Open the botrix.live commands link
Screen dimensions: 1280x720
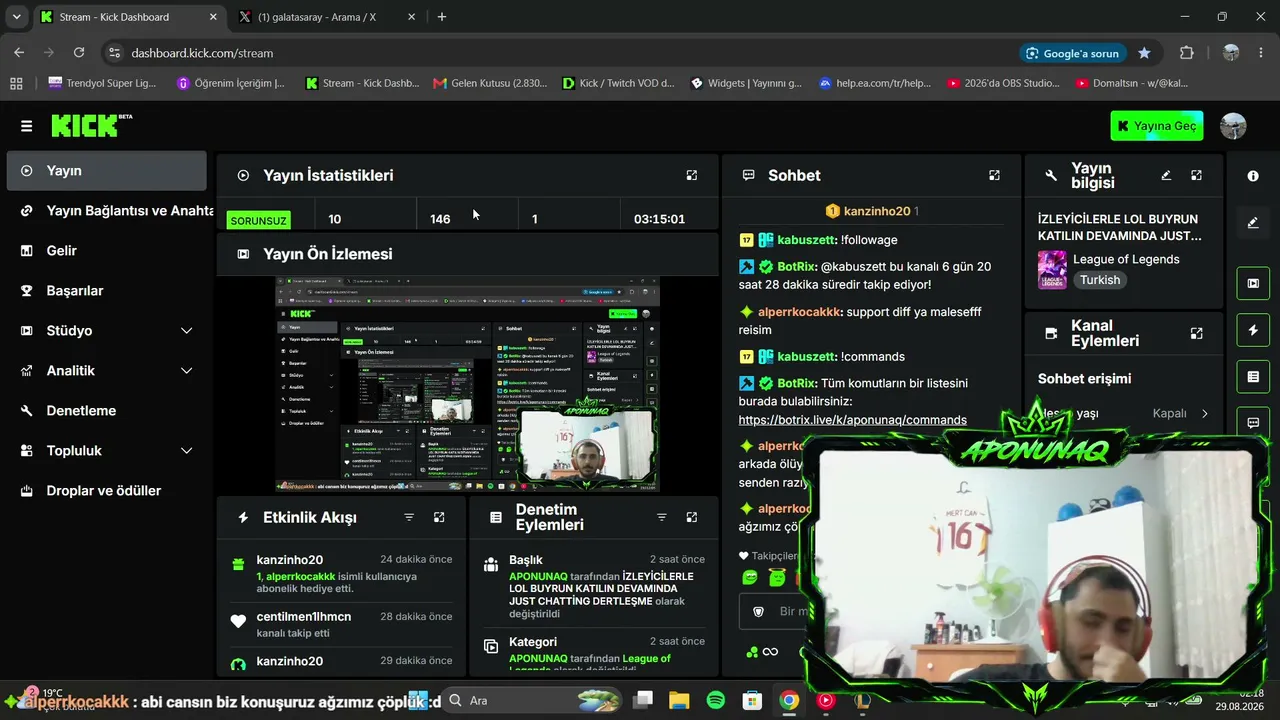click(x=853, y=420)
